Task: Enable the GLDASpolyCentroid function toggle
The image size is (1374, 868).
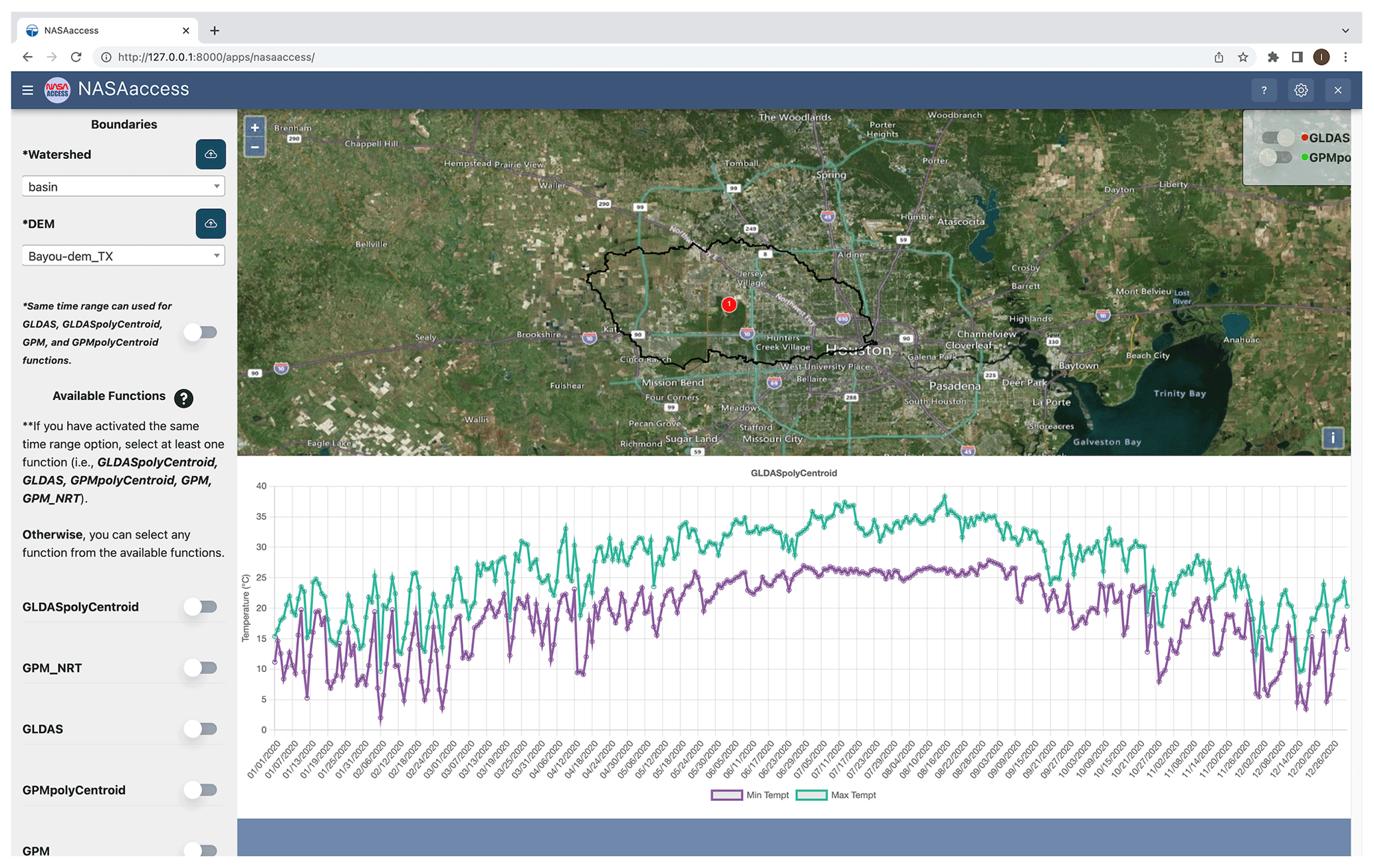Action: 201,606
